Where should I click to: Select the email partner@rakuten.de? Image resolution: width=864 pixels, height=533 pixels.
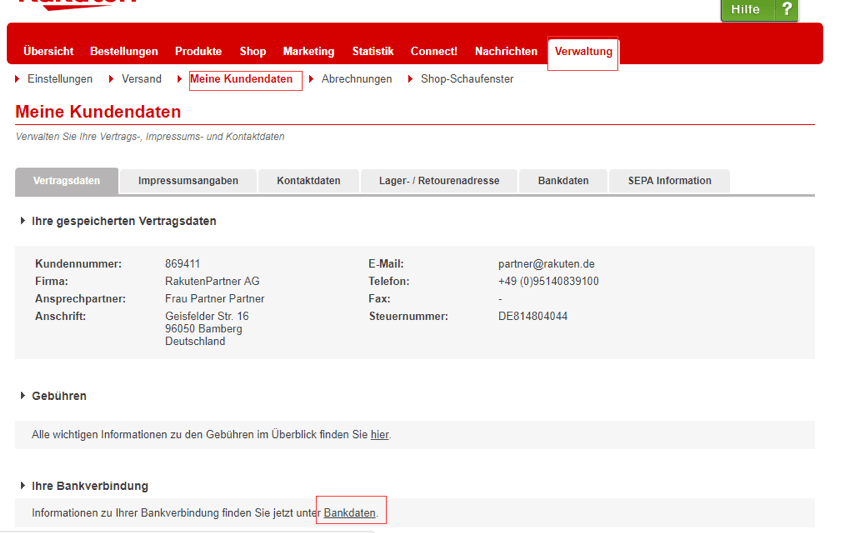point(546,264)
